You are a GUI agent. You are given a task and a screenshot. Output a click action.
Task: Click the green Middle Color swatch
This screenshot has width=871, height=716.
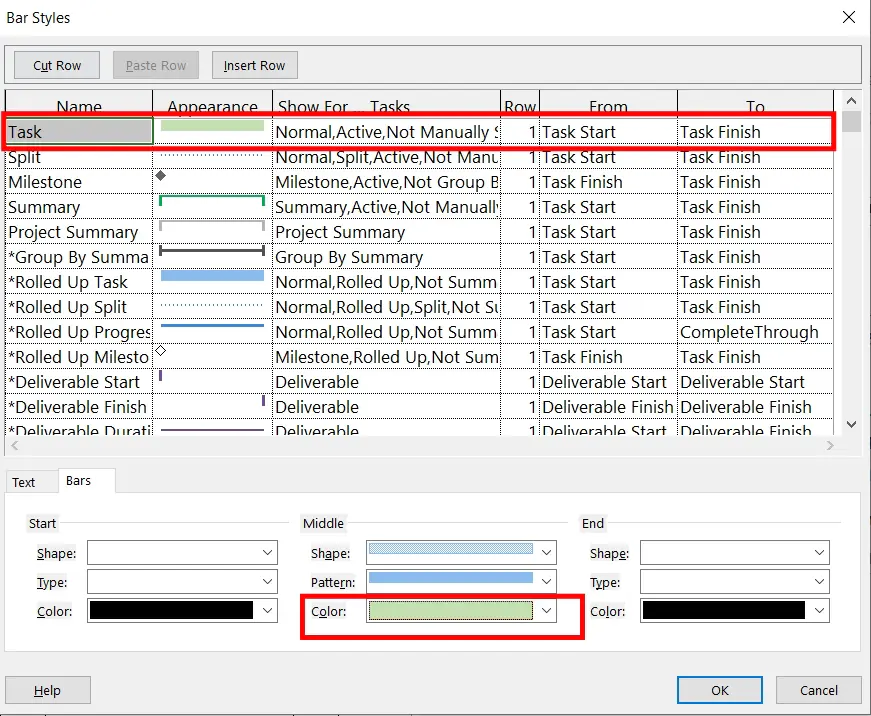pos(450,610)
